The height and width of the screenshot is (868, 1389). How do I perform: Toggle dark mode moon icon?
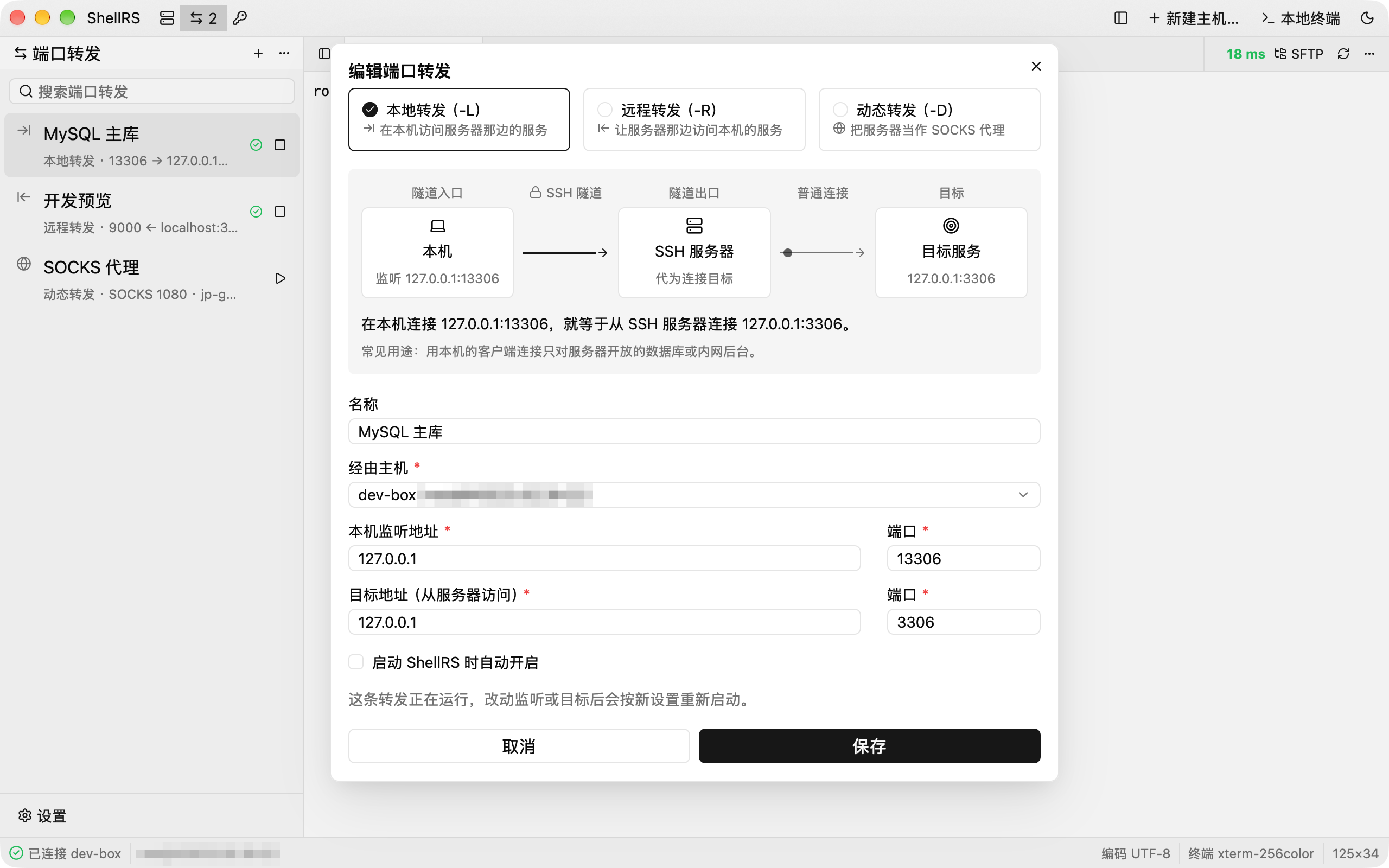(1367, 18)
